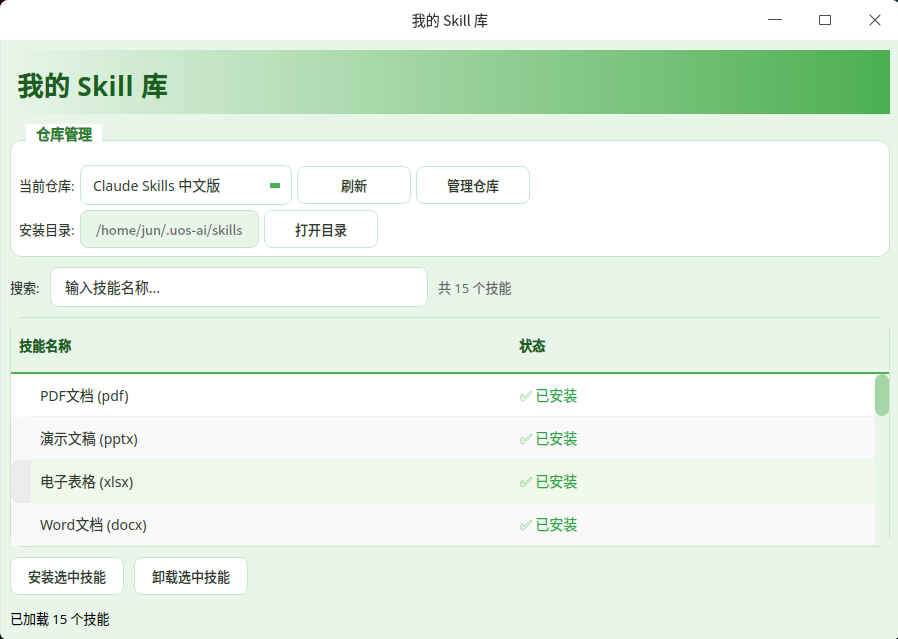The width and height of the screenshot is (898, 639).
Task: Click 已安装 status of PDF文档
Action: coord(548,396)
